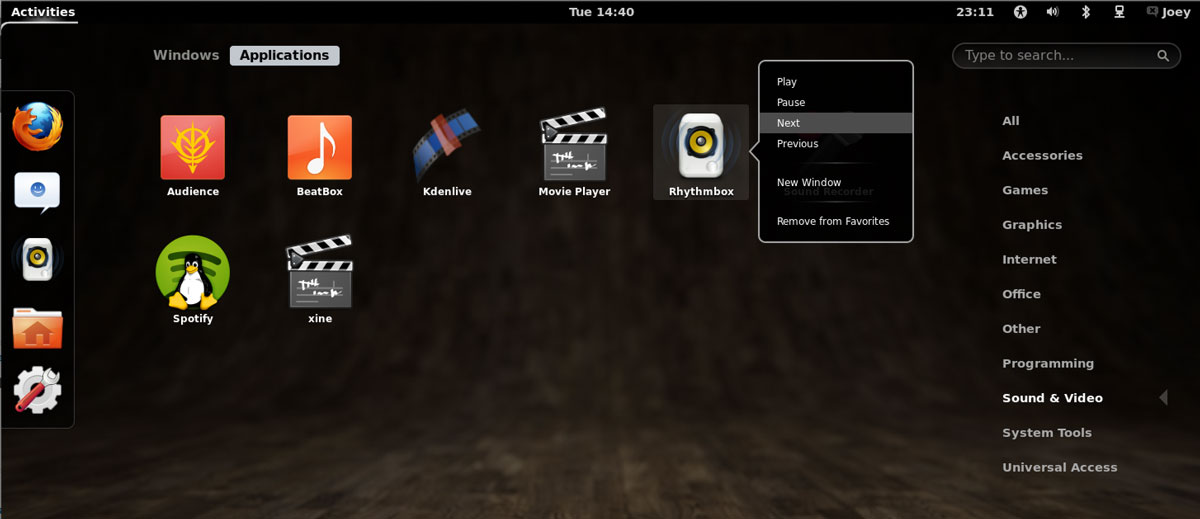Filter by Games category
1200x519 pixels.
point(1025,190)
